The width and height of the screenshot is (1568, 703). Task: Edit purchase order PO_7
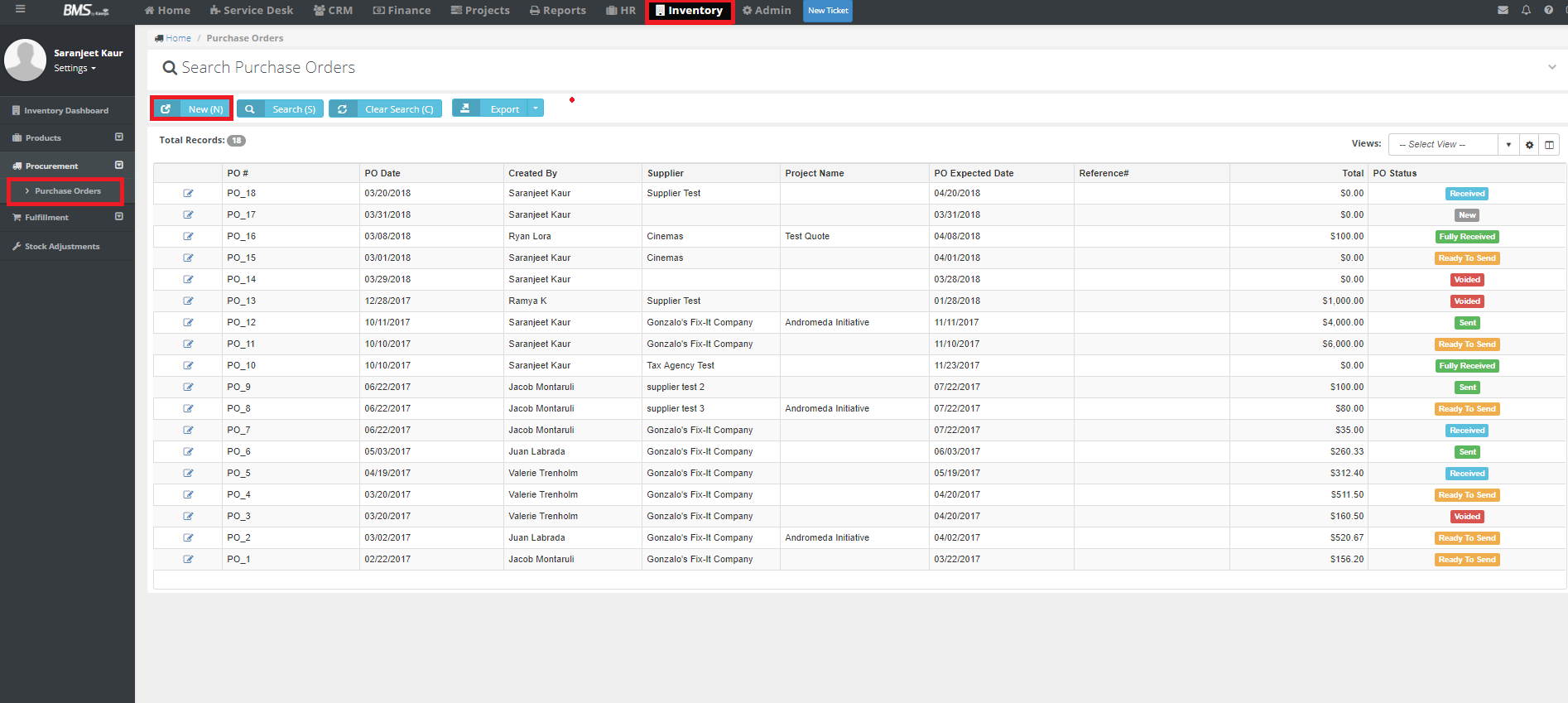pyautogui.click(x=188, y=430)
